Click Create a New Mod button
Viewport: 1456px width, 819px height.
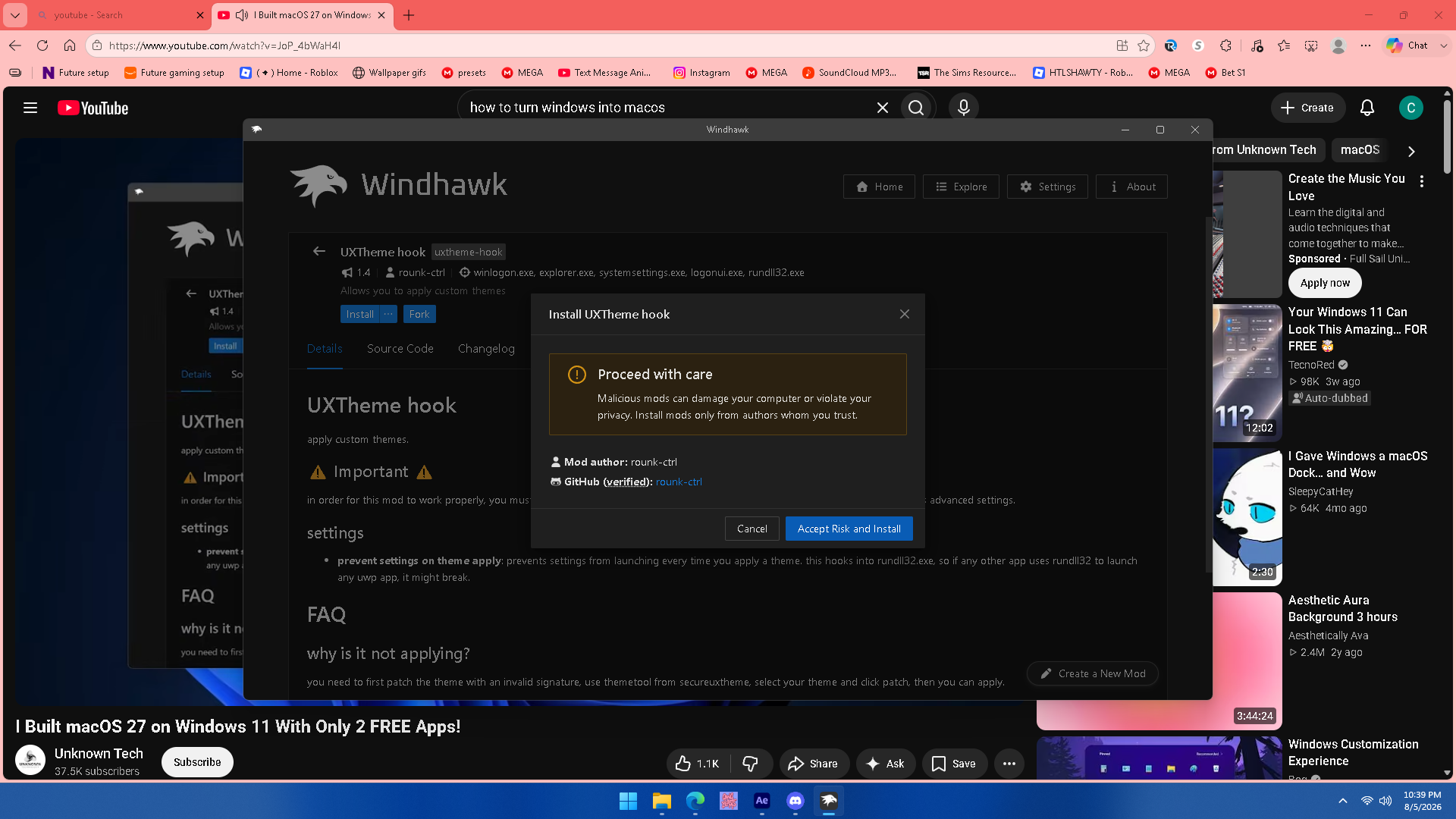click(x=1093, y=673)
